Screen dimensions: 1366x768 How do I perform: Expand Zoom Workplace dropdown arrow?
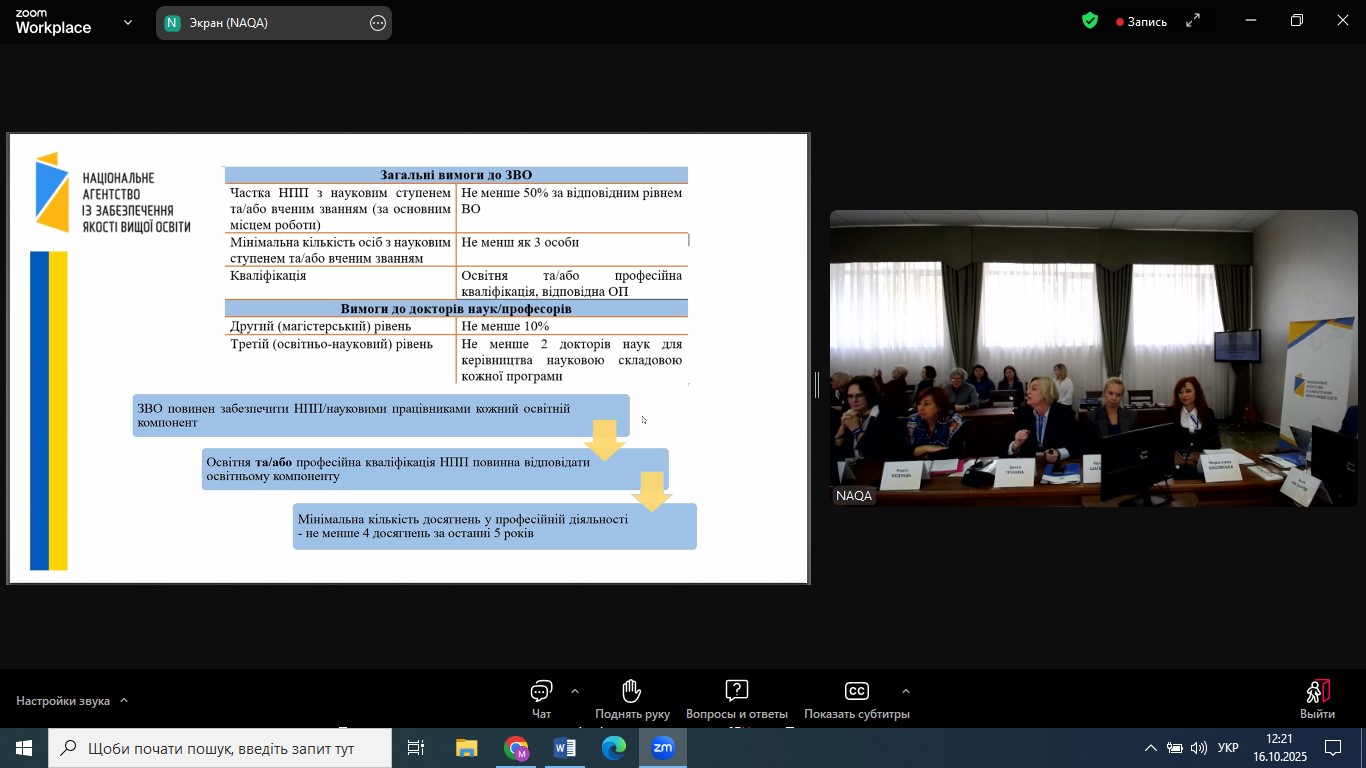[128, 22]
